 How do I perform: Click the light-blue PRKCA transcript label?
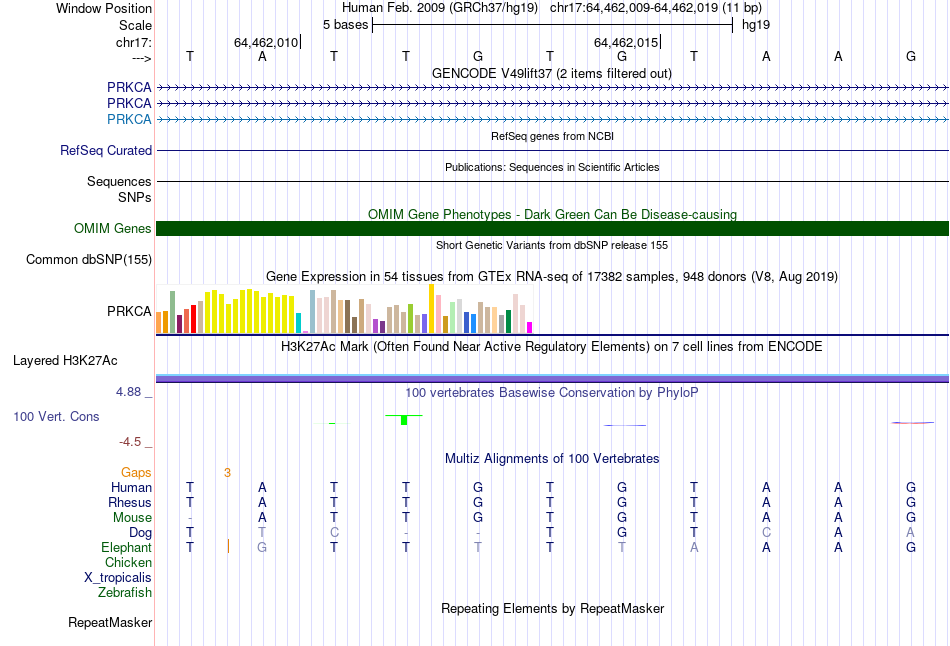point(129,119)
